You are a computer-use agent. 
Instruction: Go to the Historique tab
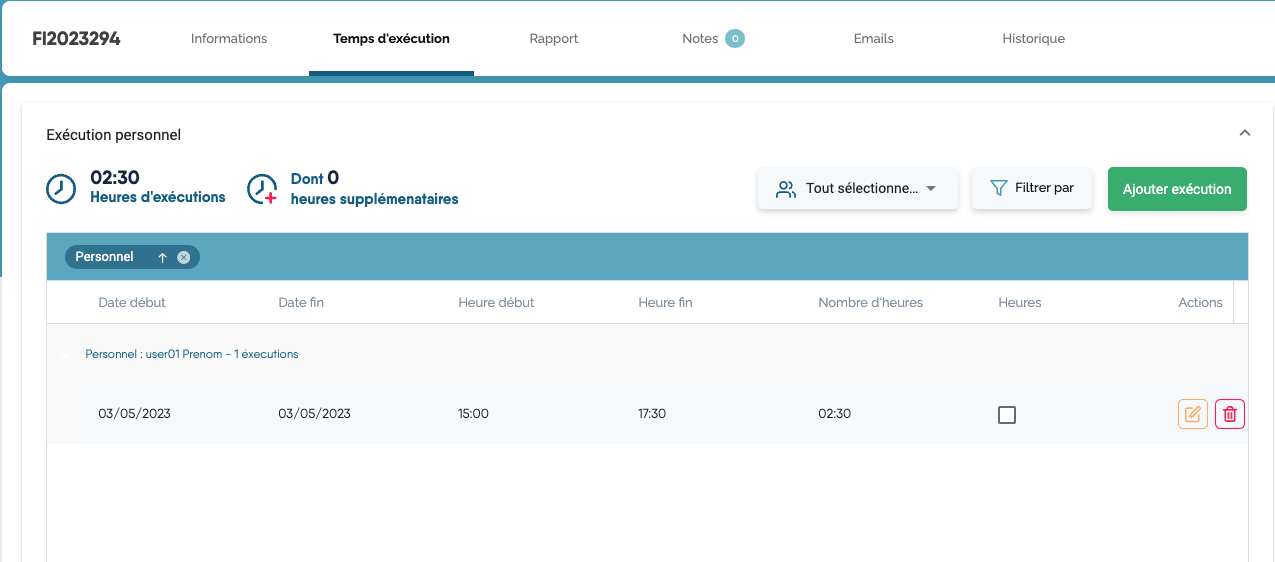pyautogui.click(x=1033, y=39)
